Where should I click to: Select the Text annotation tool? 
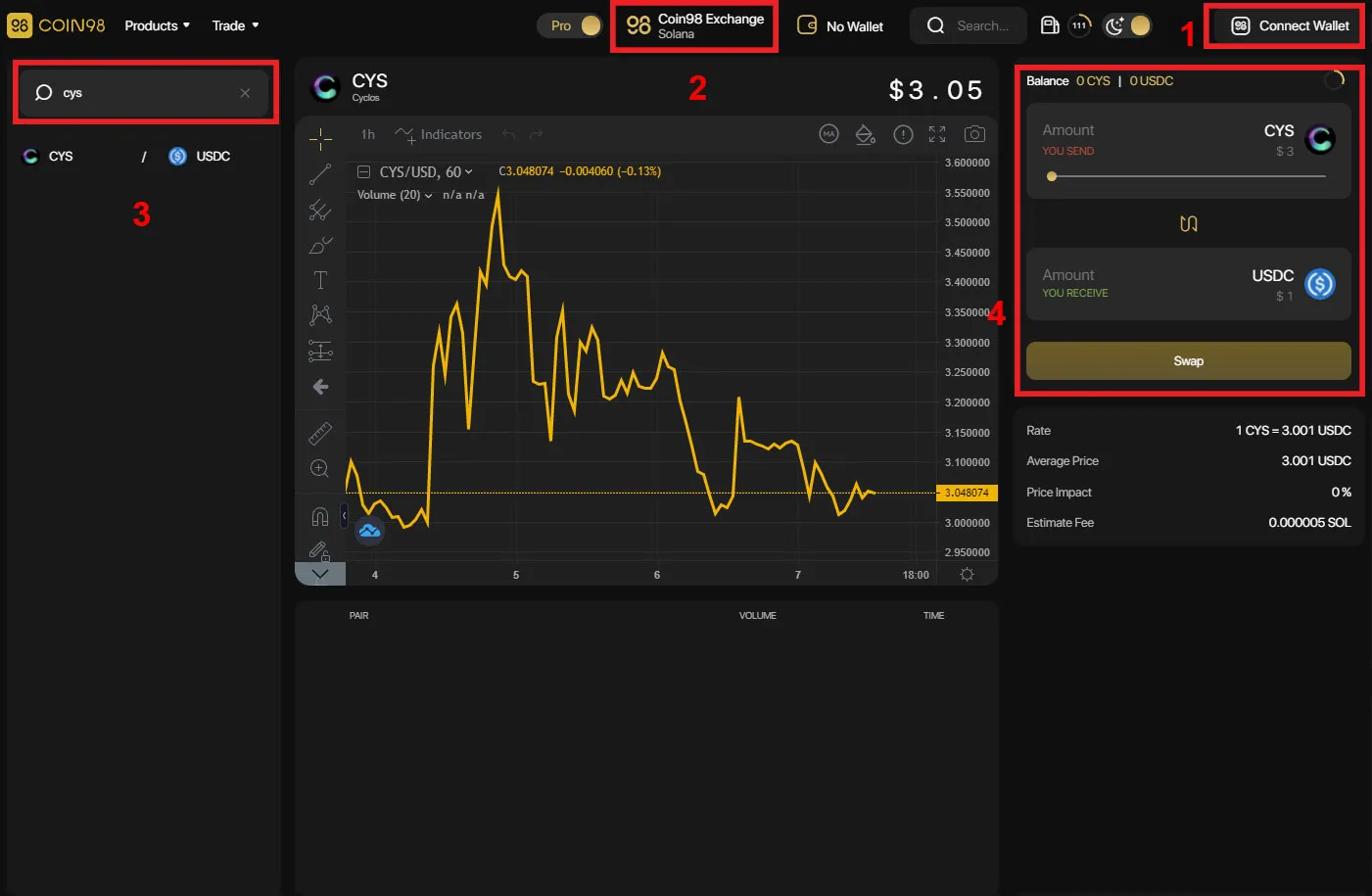320,280
